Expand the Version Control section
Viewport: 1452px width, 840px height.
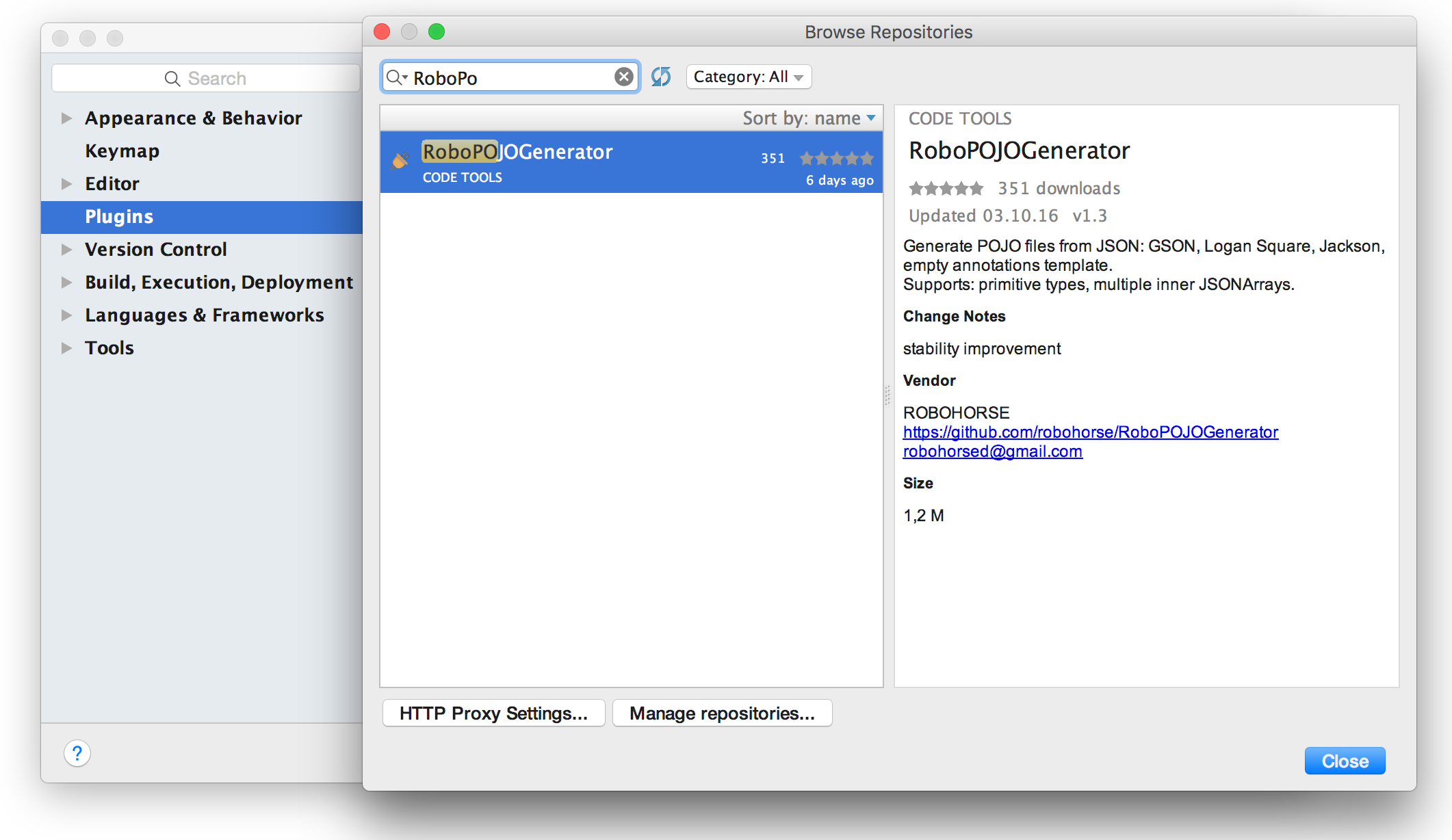coord(66,249)
